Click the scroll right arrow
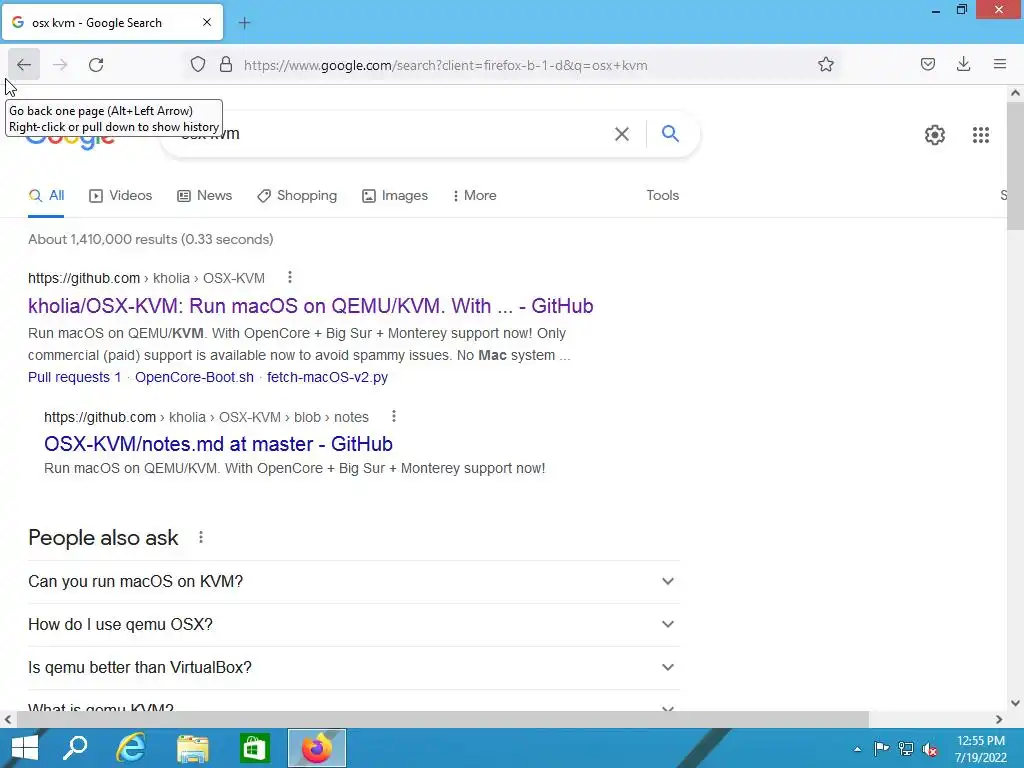This screenshot has height=768, width=1024. tap(999, 719)
